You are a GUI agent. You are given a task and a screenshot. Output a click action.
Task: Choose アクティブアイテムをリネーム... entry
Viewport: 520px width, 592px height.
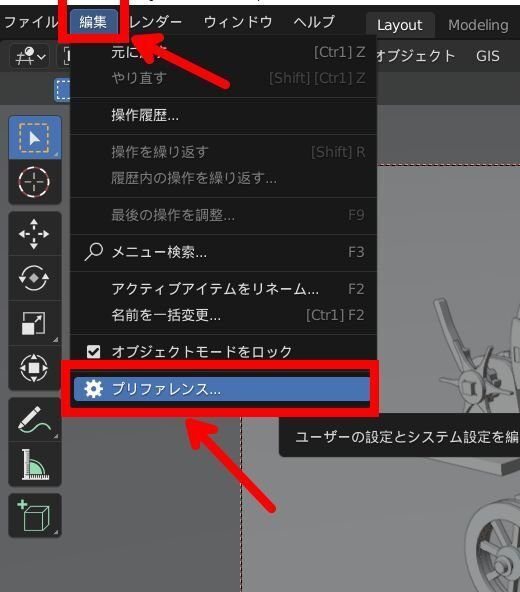(x=224, y=289)
